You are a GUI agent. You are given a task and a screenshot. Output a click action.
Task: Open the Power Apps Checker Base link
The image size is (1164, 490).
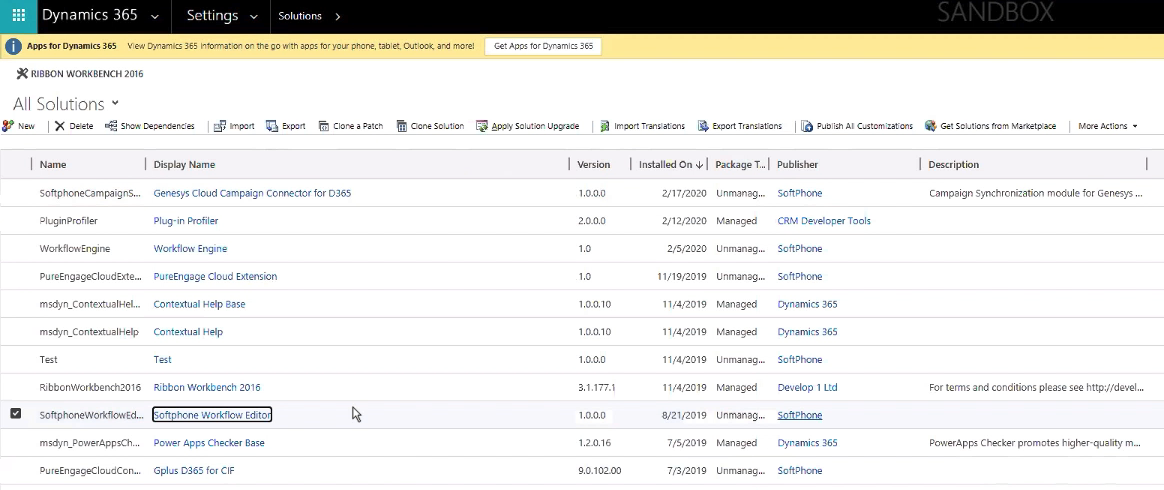tap(209, 443)
